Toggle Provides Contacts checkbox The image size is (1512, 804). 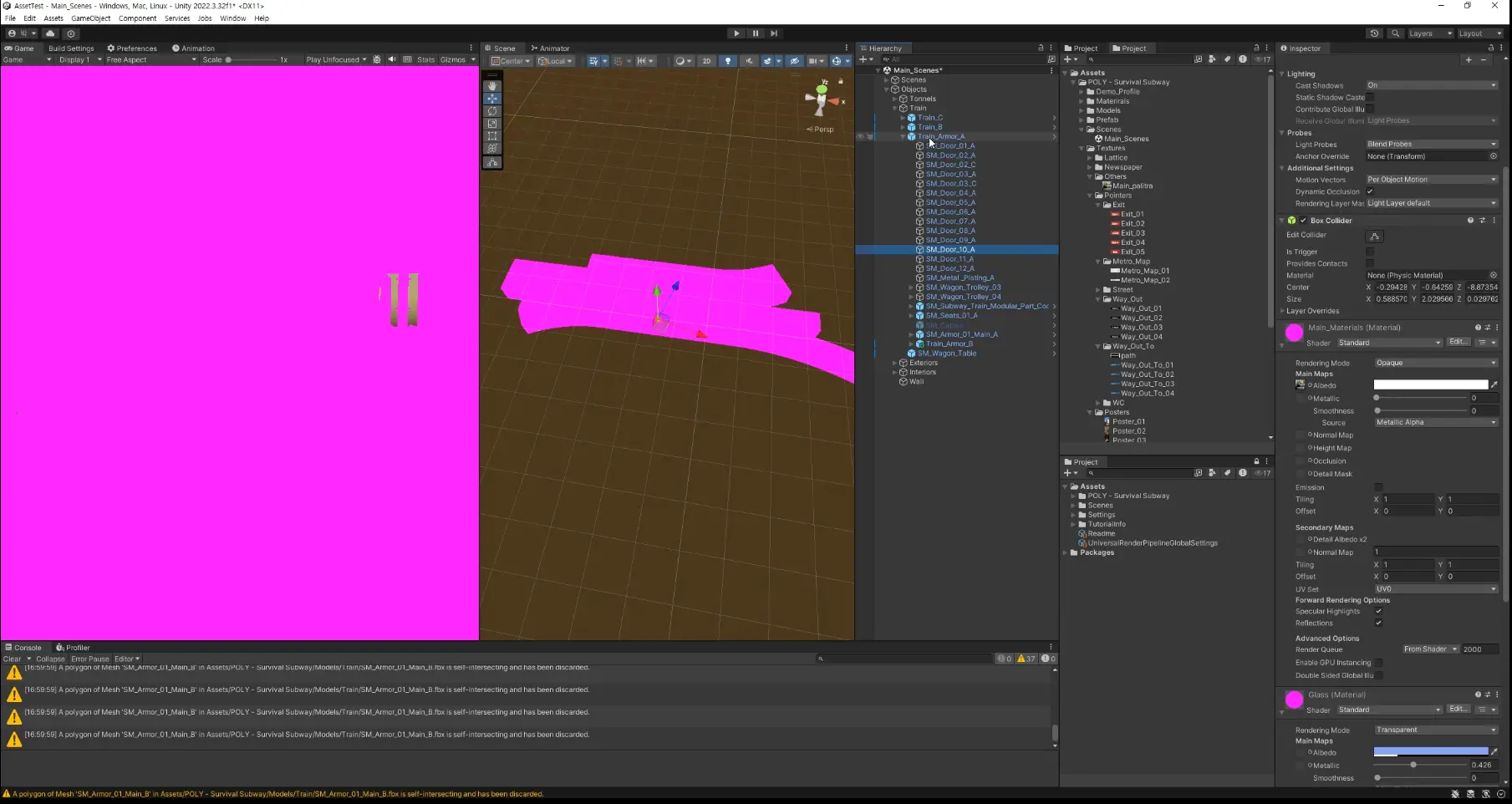point(1370,263)
